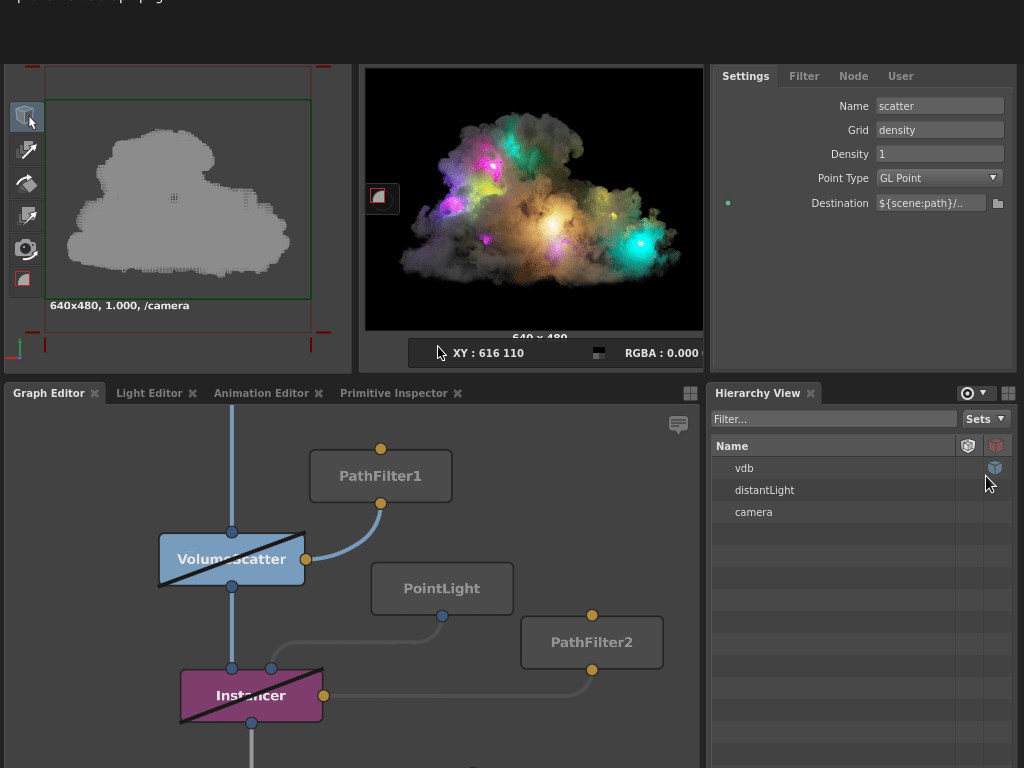1024x768 pixels.
Task: Click the VolumeScatter filter plug on right side
Action: [306, 559]
